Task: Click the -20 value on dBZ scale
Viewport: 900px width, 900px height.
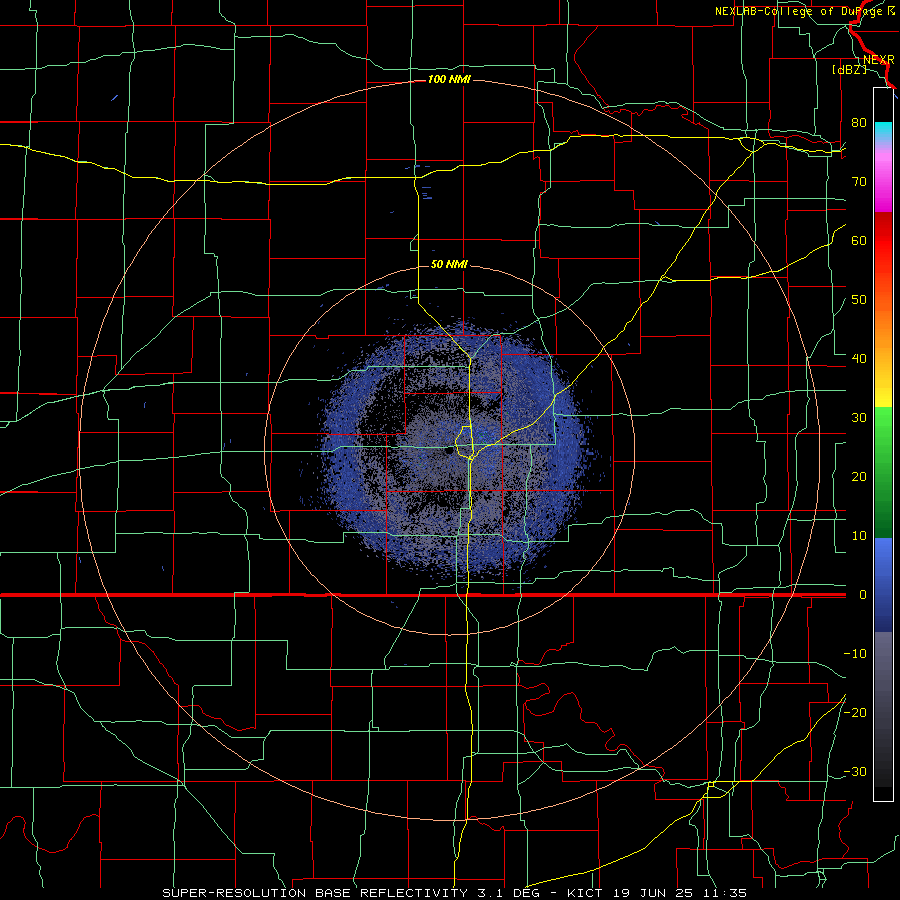Action: click(855, 712)
